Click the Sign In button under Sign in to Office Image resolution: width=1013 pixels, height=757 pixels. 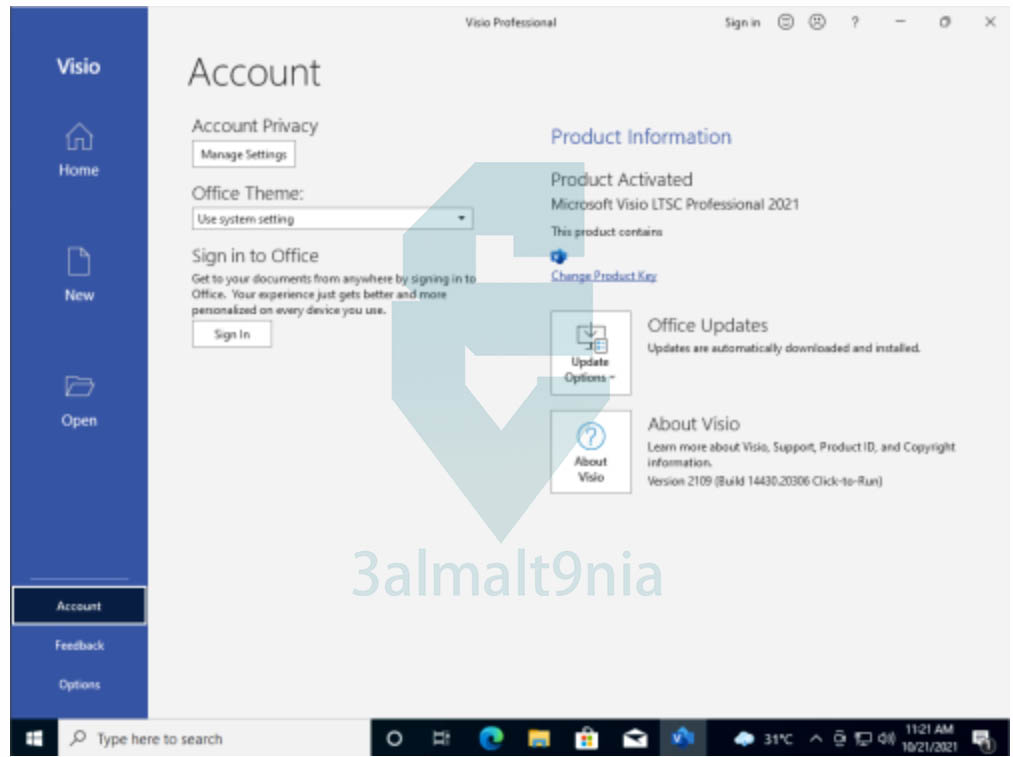(232, 335)
